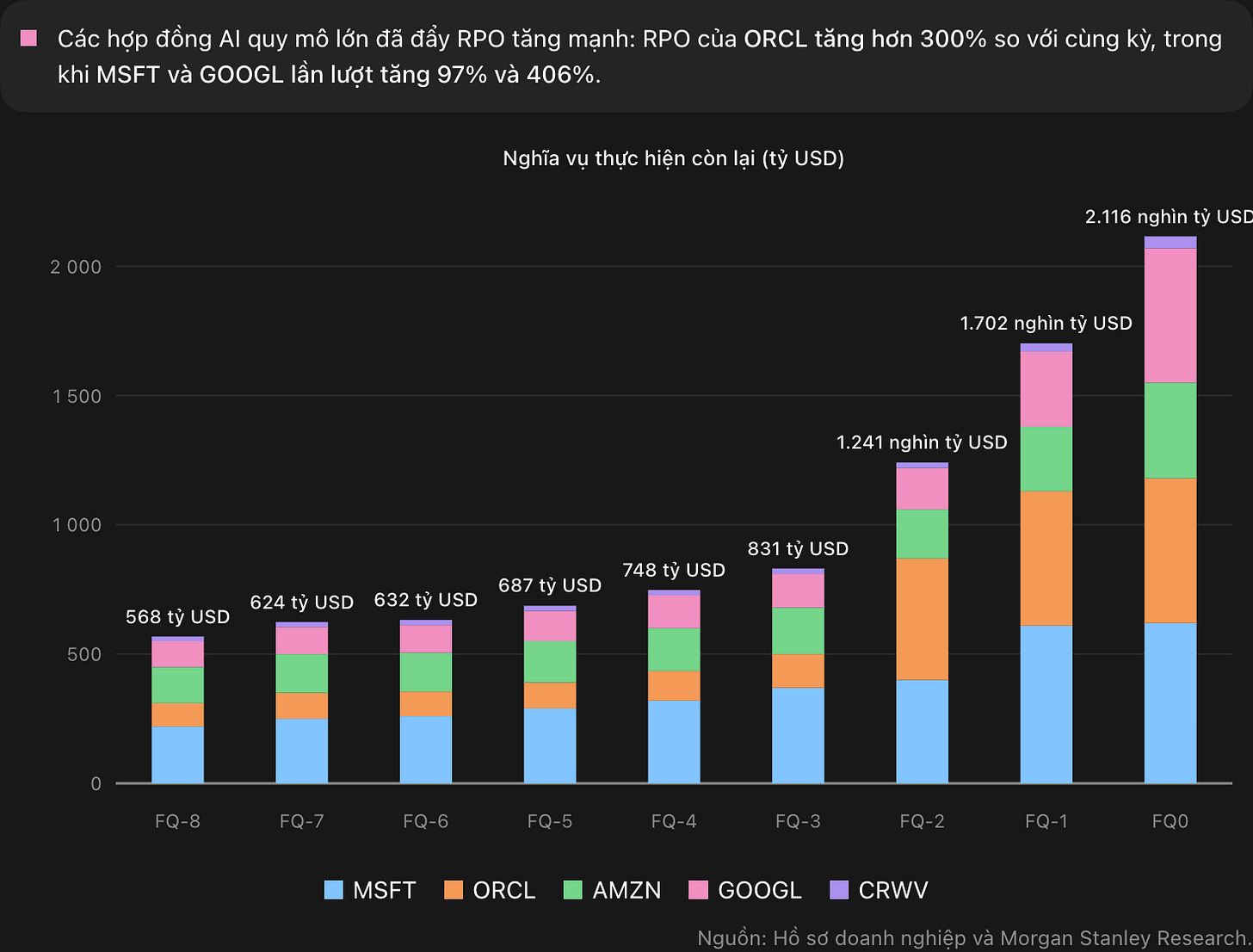Click the pink GOOGL legend swatch
1253x952 pixels.
(698, 890)
